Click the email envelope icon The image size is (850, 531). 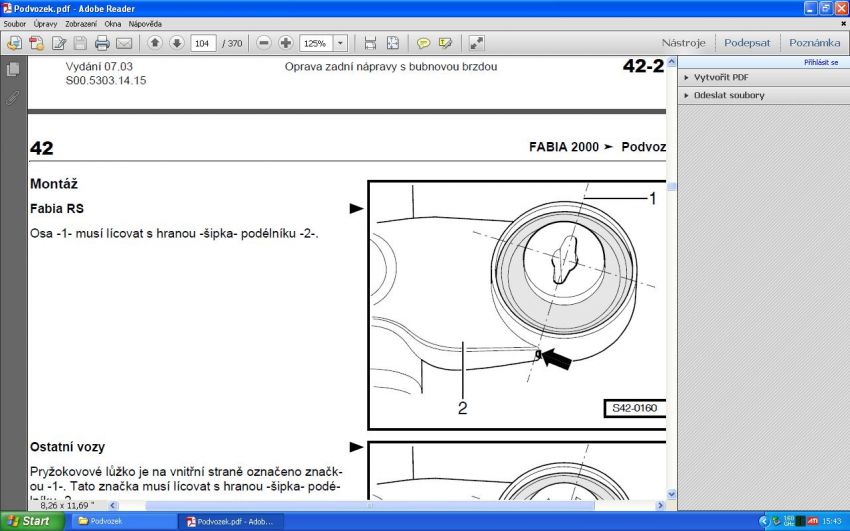click(x=124, y=43)
